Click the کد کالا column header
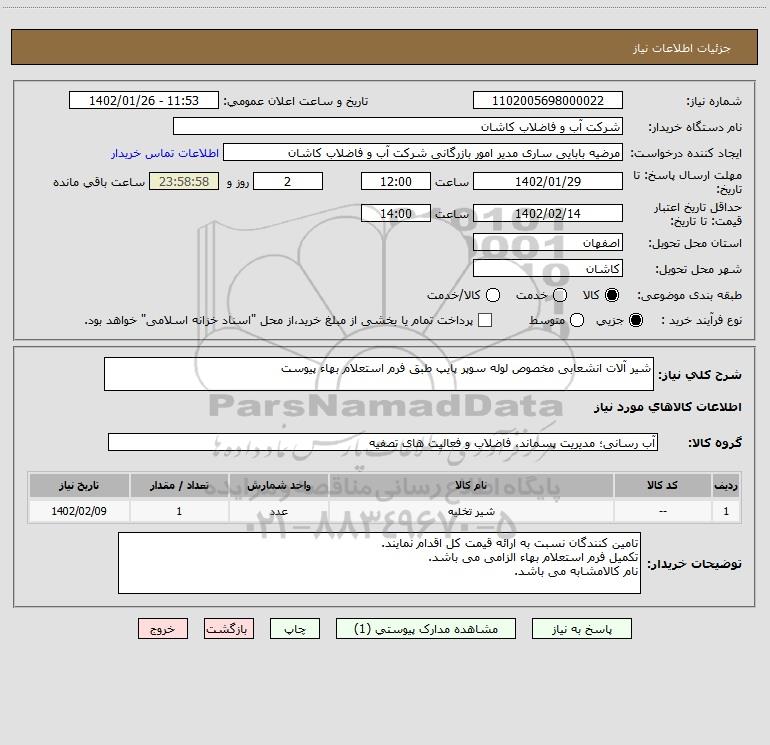Image resolution: width=770 pixels, height=745 pixels. click(x=662, y=486)
